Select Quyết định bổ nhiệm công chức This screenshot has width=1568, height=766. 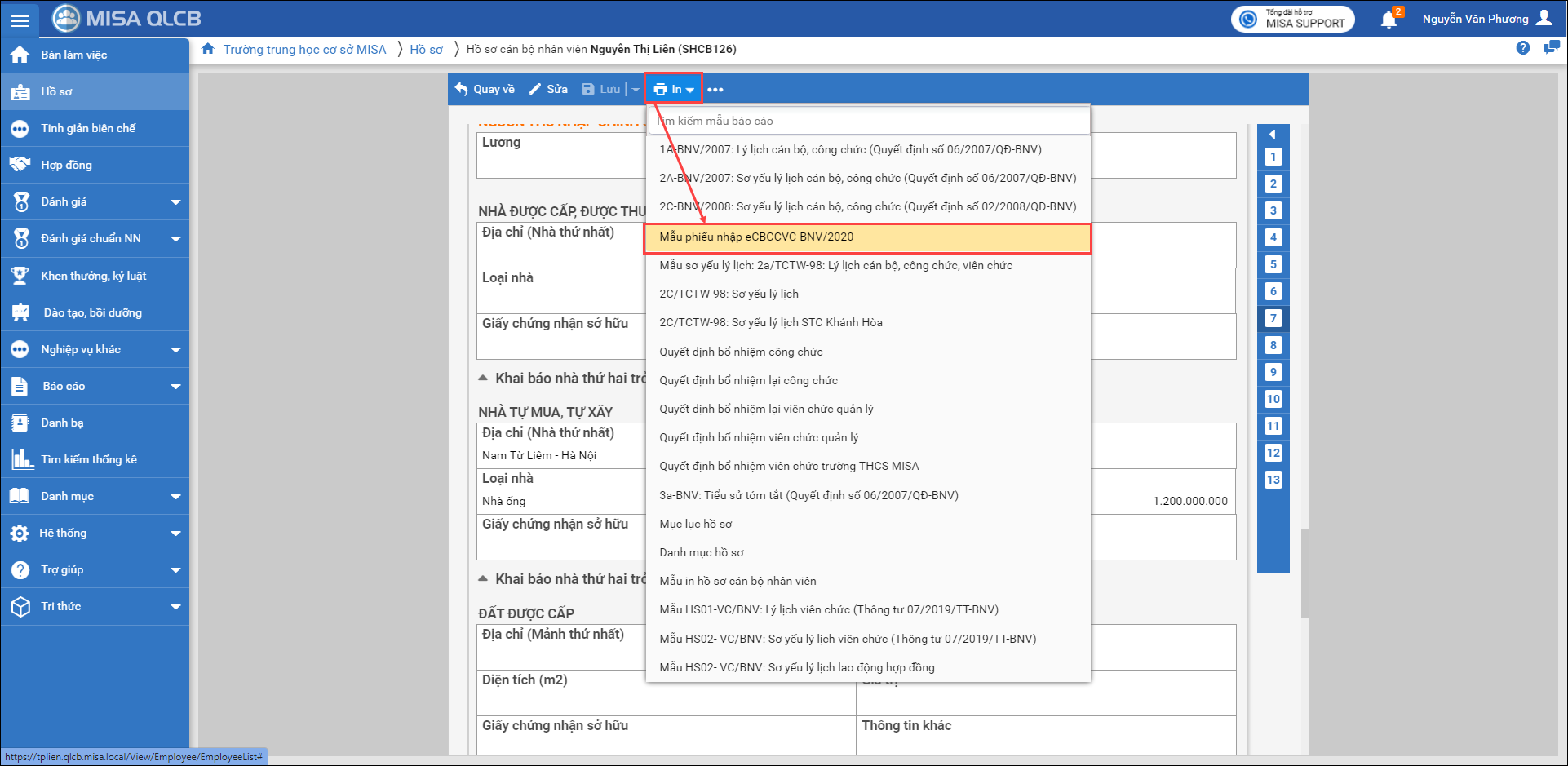pos(741,352)
